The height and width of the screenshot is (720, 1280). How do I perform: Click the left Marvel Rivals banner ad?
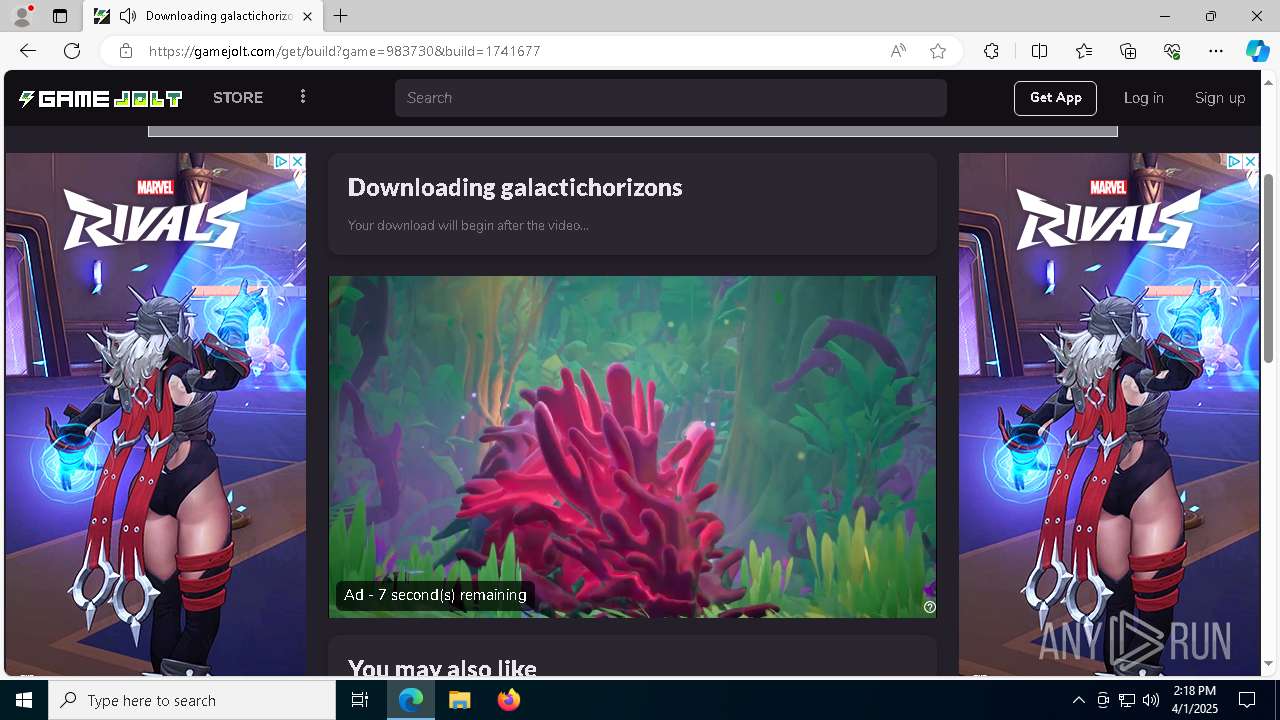coord(155,415)
